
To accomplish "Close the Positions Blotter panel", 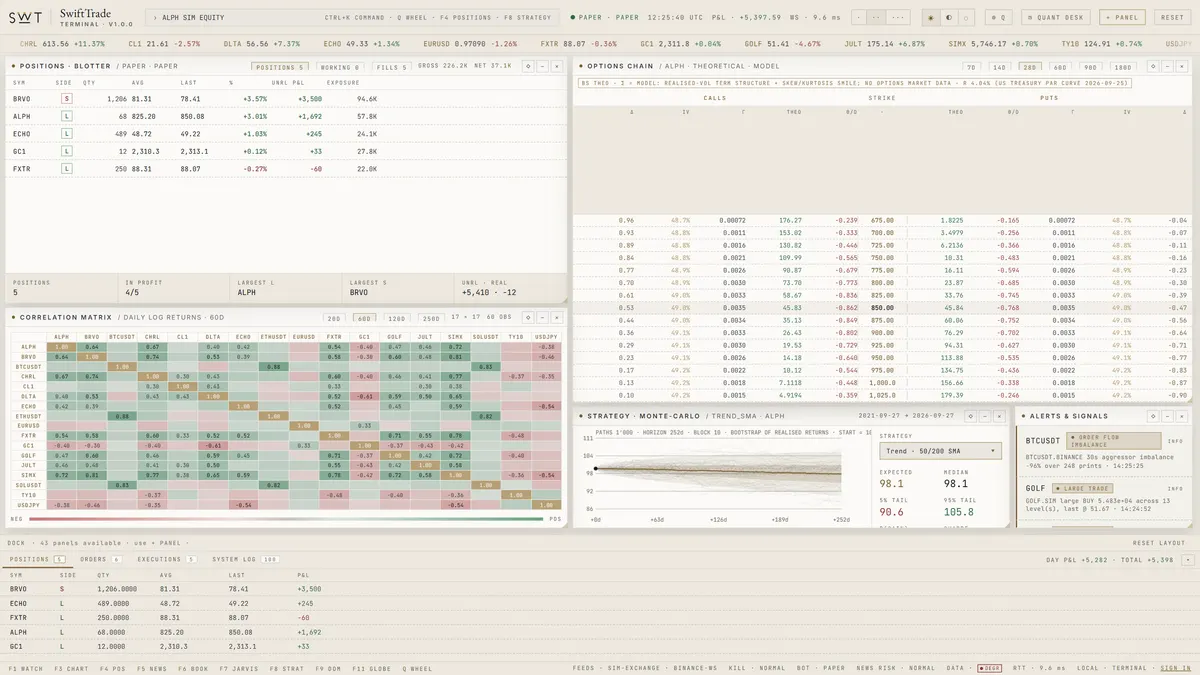I will tap(556, 66).
